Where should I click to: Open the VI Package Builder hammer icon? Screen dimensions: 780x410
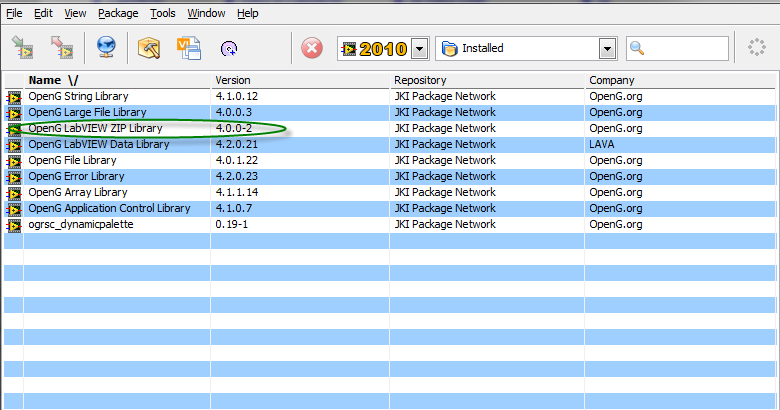click(x=149, y=48)
